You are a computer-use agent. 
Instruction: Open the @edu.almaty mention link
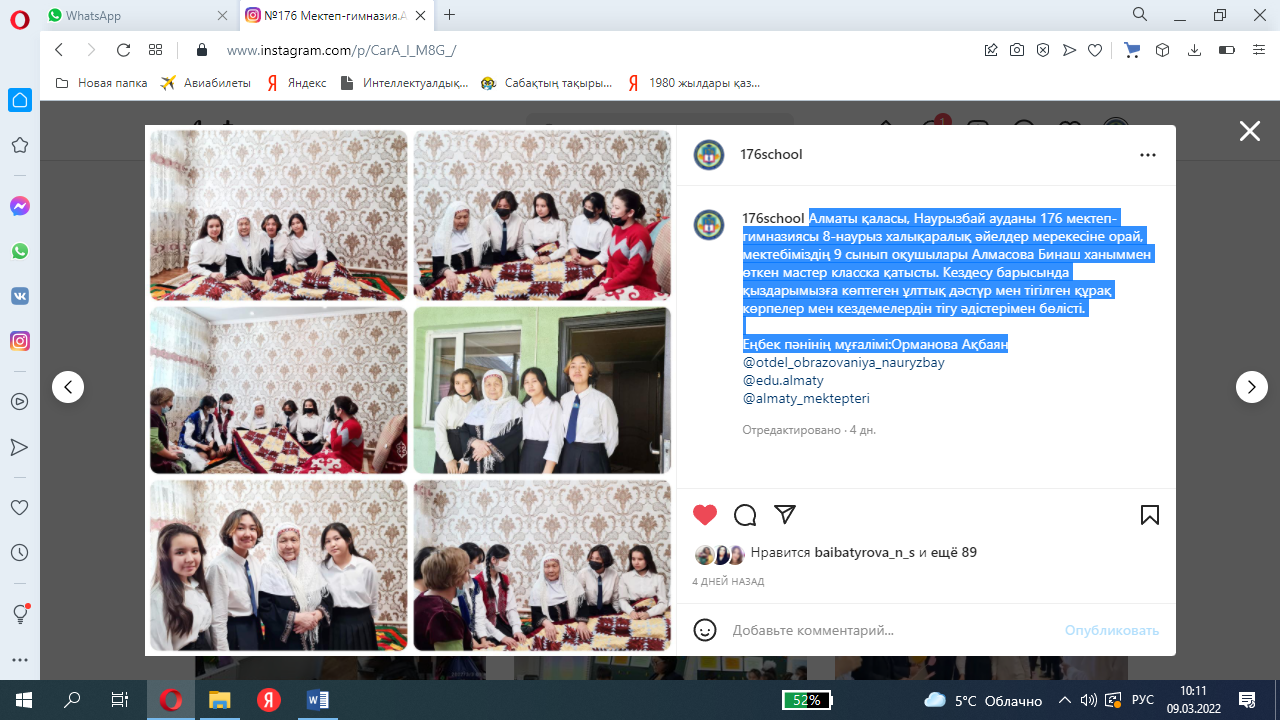point(783,380)
